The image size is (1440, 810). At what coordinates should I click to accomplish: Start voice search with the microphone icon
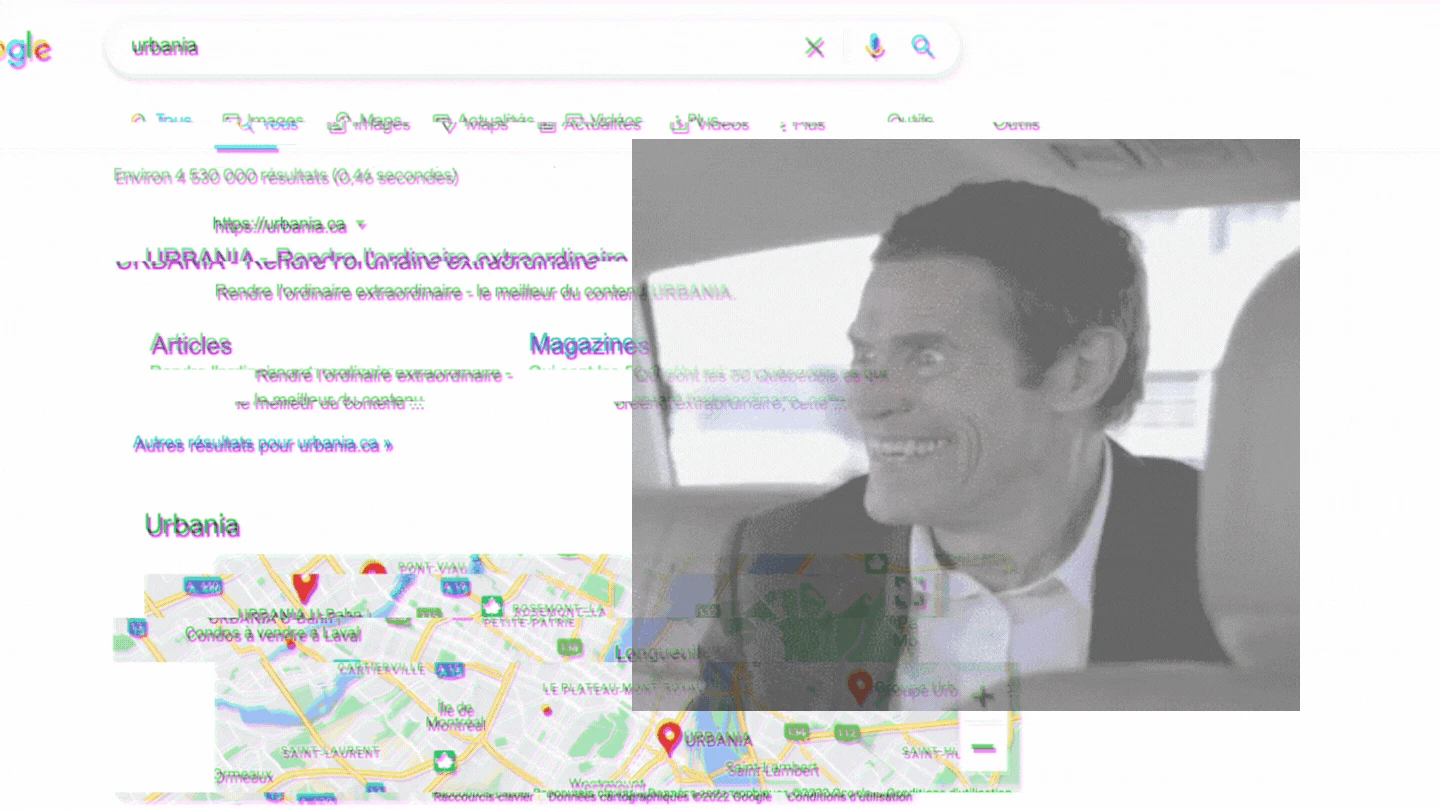(875, 47)
